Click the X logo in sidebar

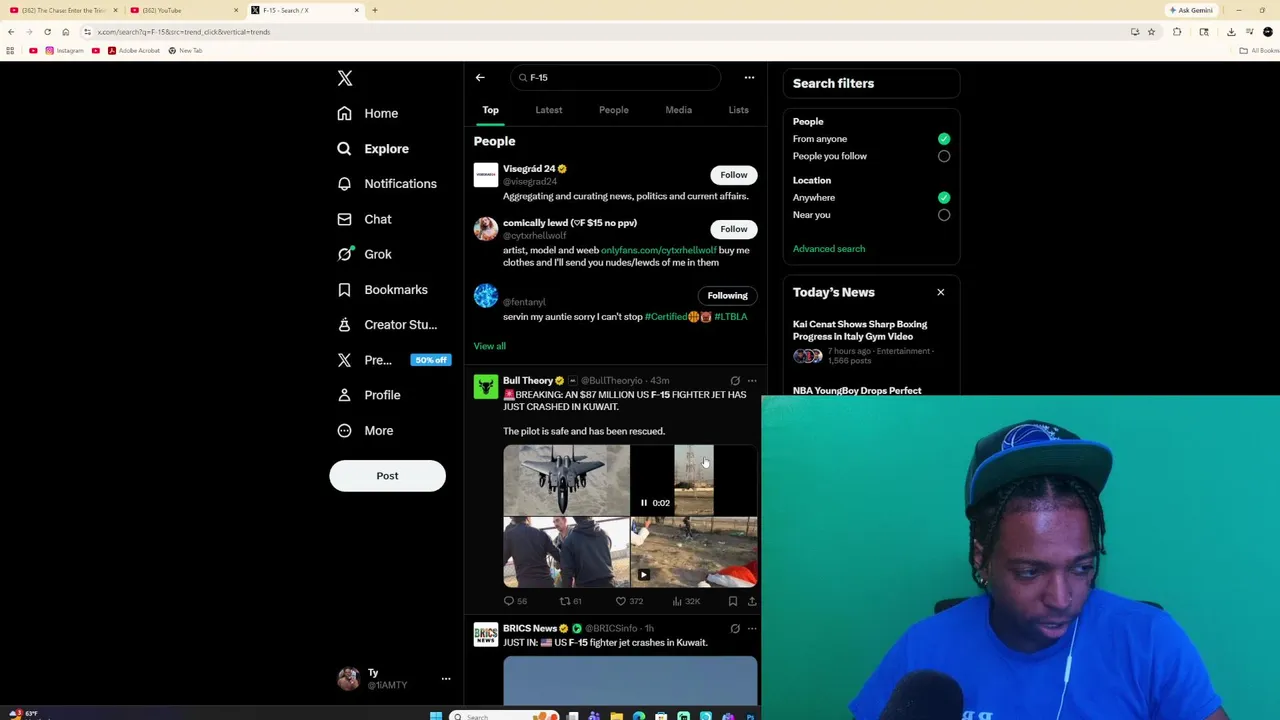(x=345, y=78)
